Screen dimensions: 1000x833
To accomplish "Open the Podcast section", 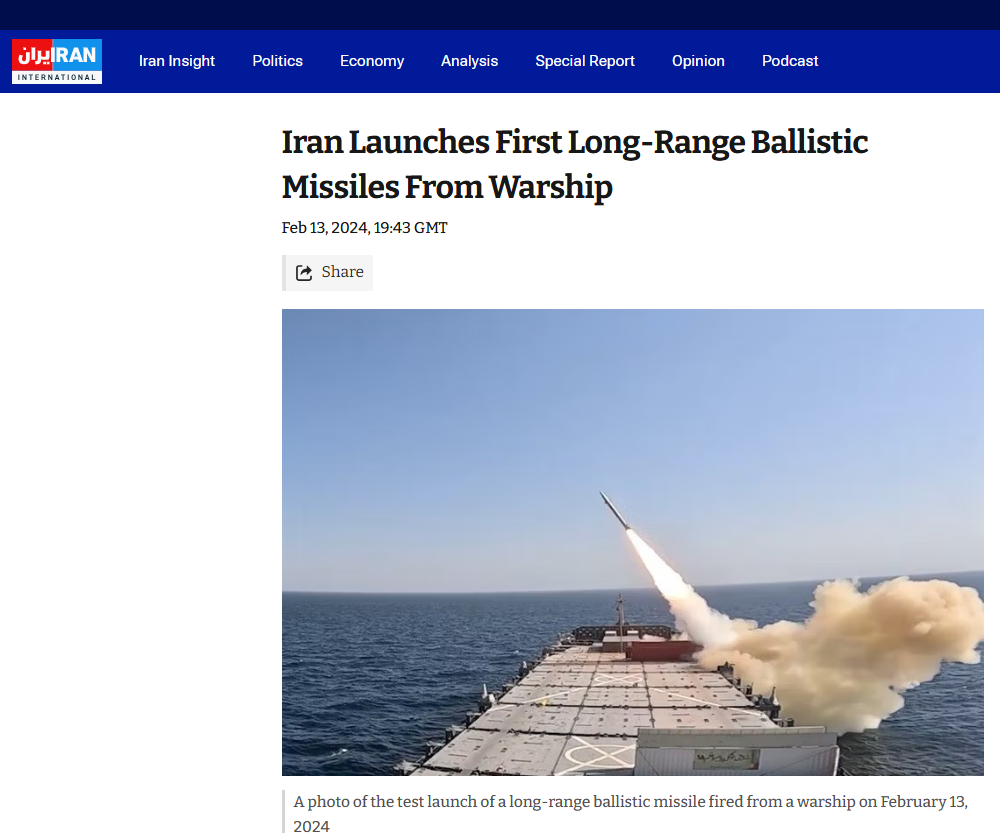I will point(790,61).
